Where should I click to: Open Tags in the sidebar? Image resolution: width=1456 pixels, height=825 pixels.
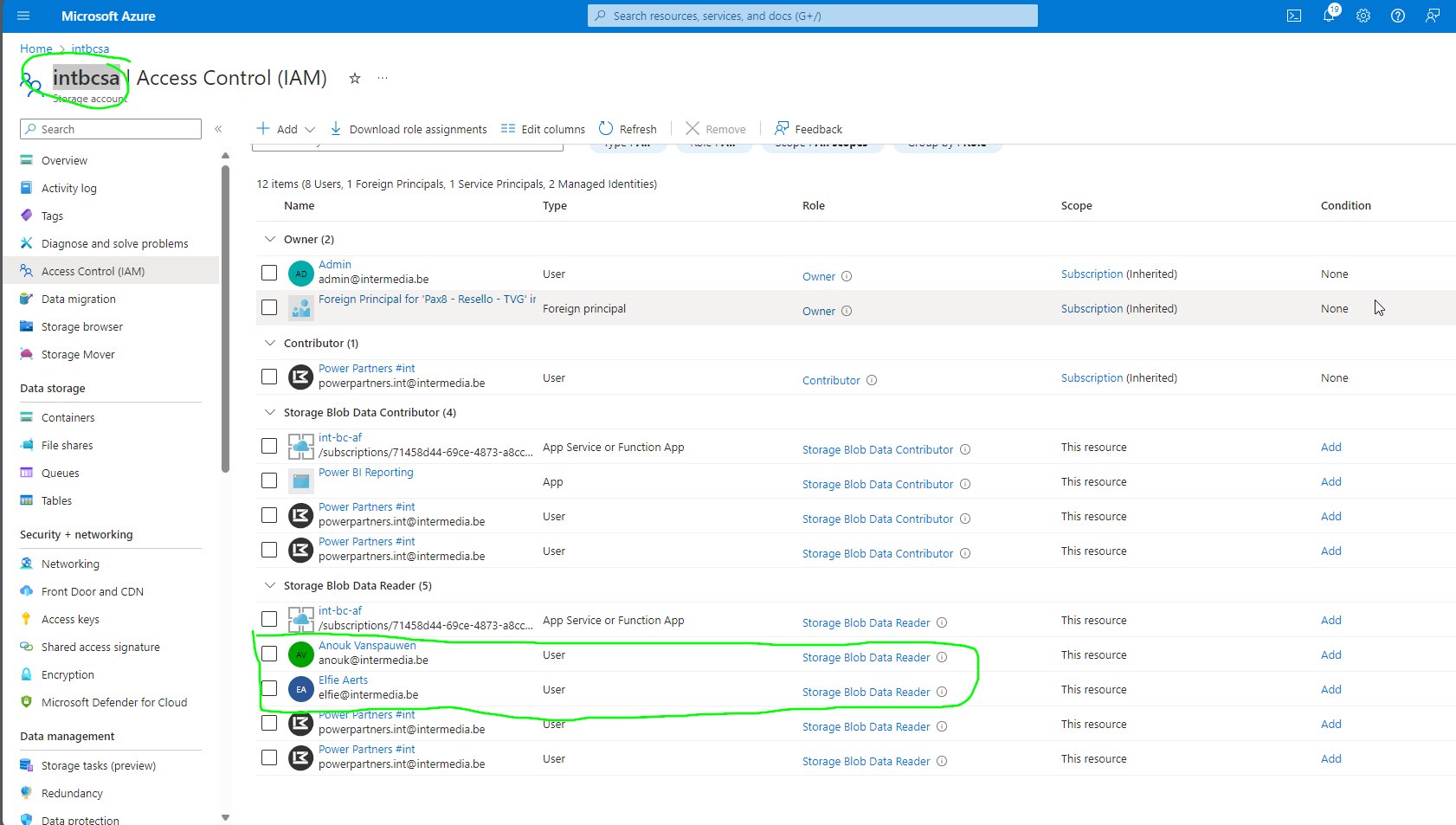click(x=52, y=216)
